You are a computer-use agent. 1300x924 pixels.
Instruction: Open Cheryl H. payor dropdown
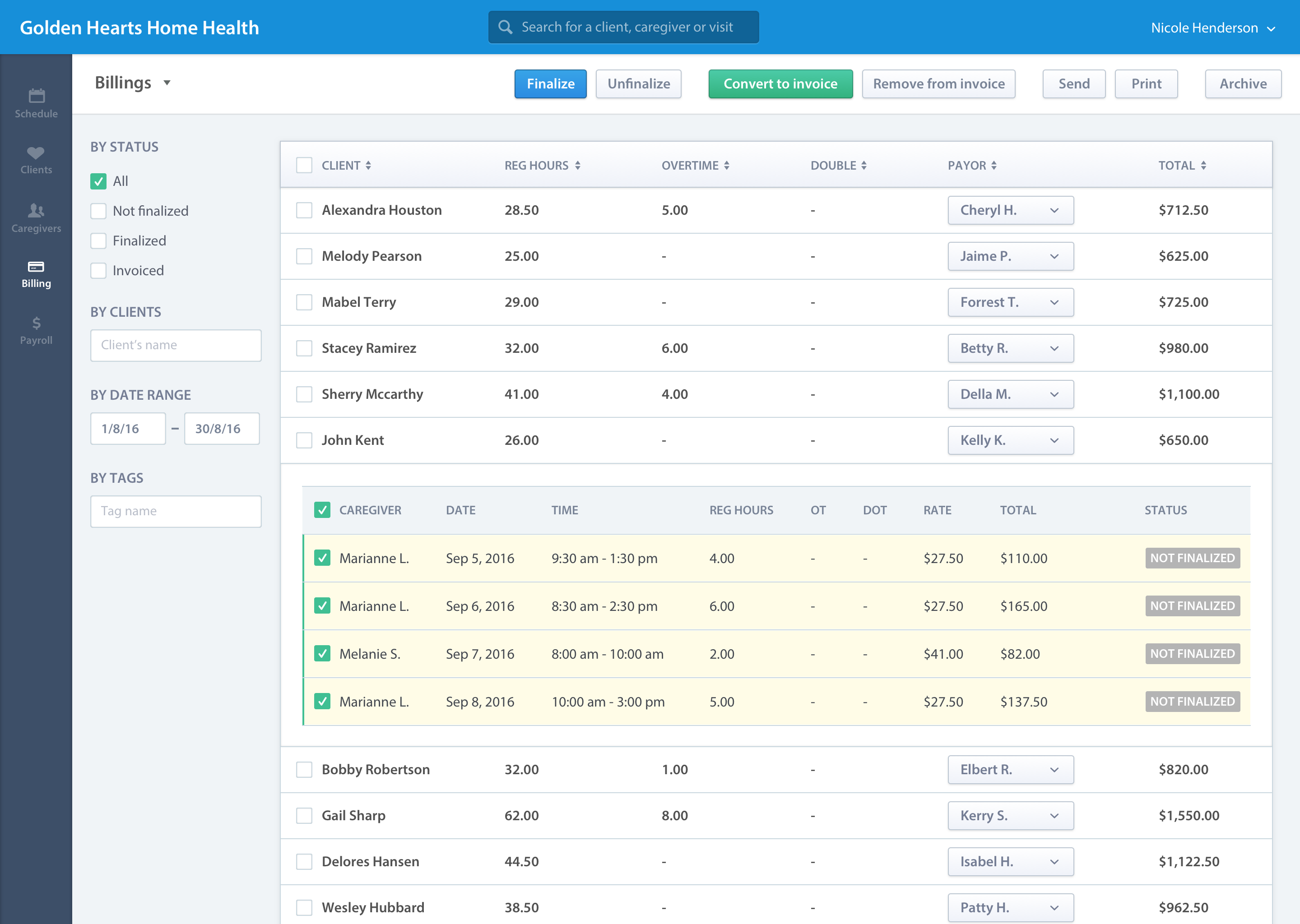1011,210
